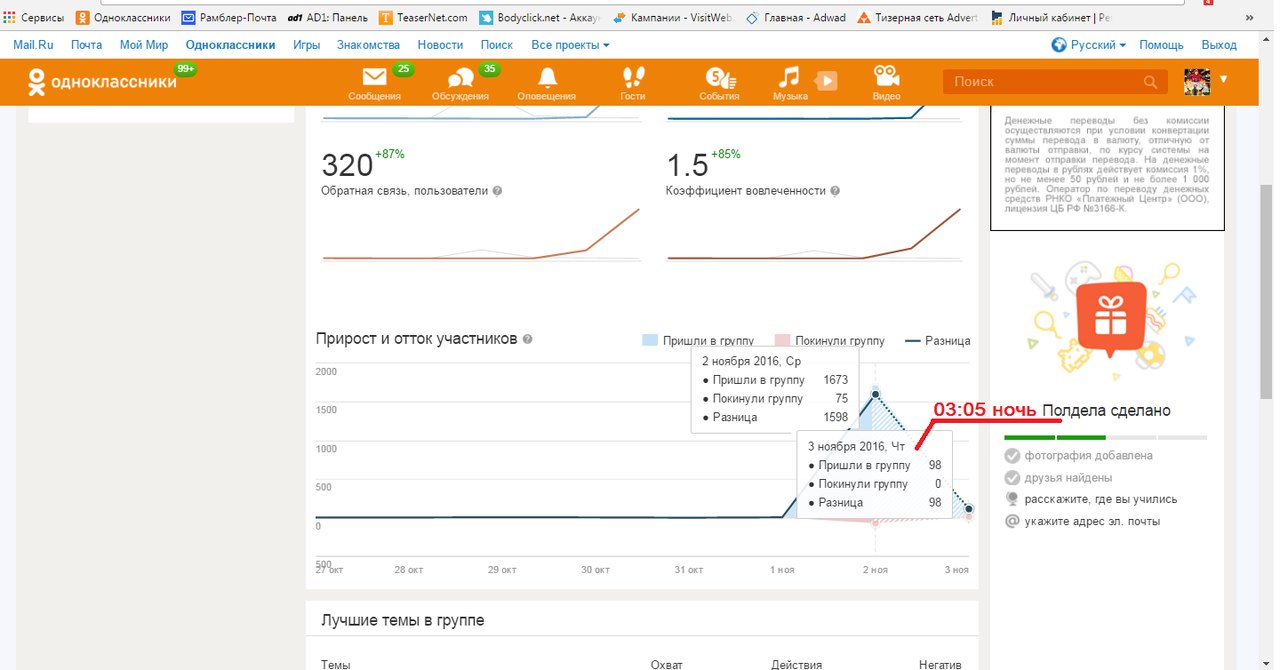
Task: Click the Одноклассники logo
Action: pyautogui.click(x=100, y=81)
